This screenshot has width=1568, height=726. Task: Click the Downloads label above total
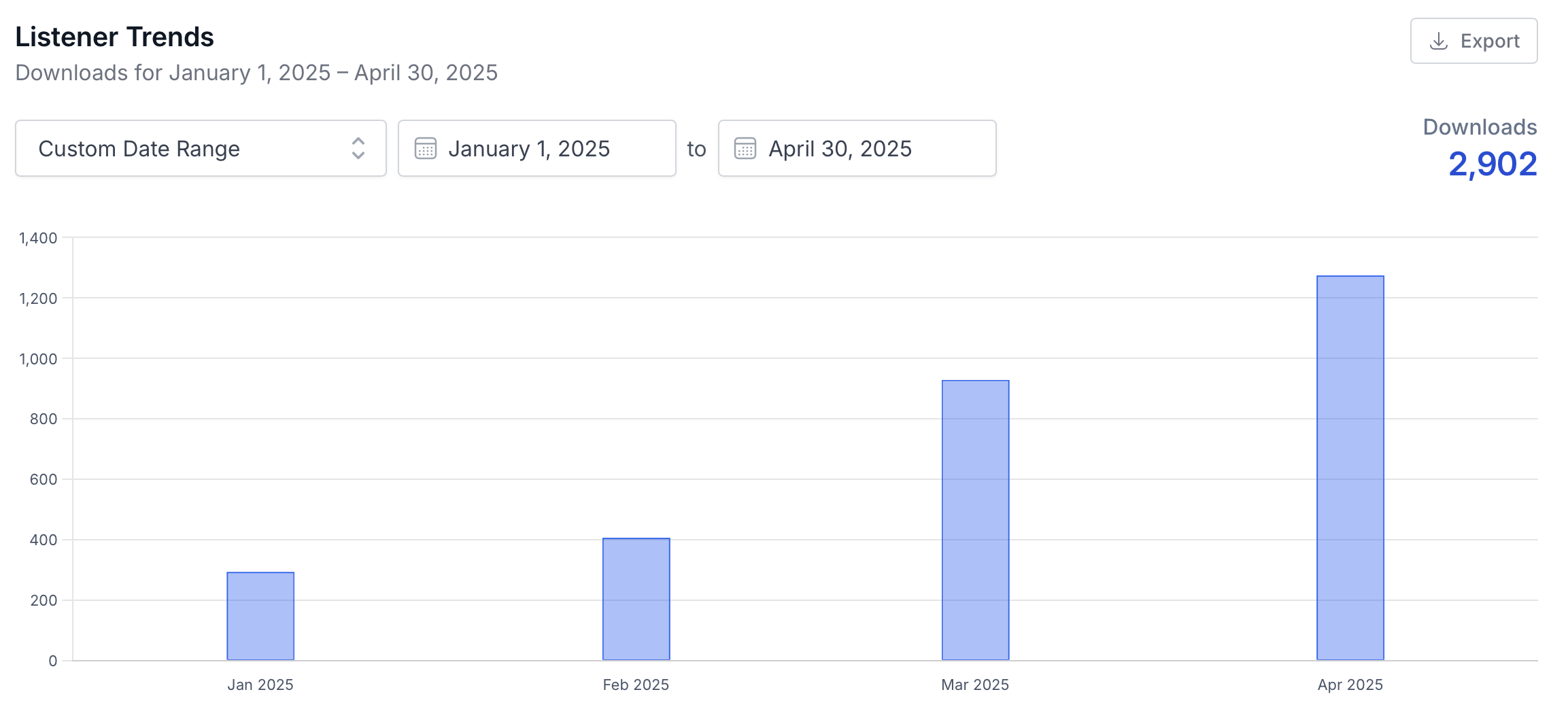[x=1480, y=127]
